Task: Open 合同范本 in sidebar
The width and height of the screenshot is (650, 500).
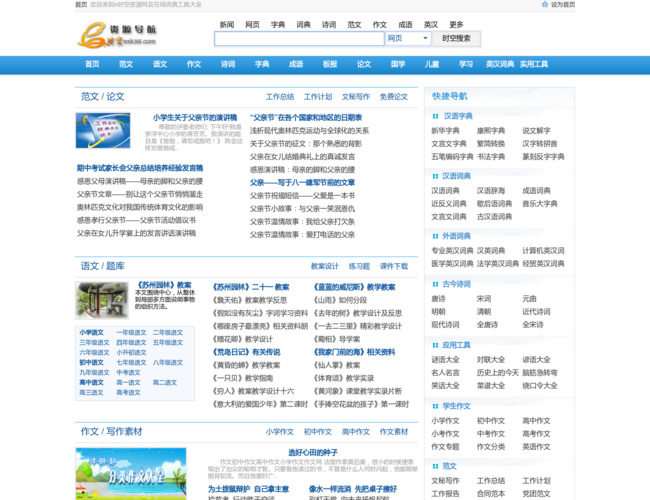Action: tap(491, 494)
